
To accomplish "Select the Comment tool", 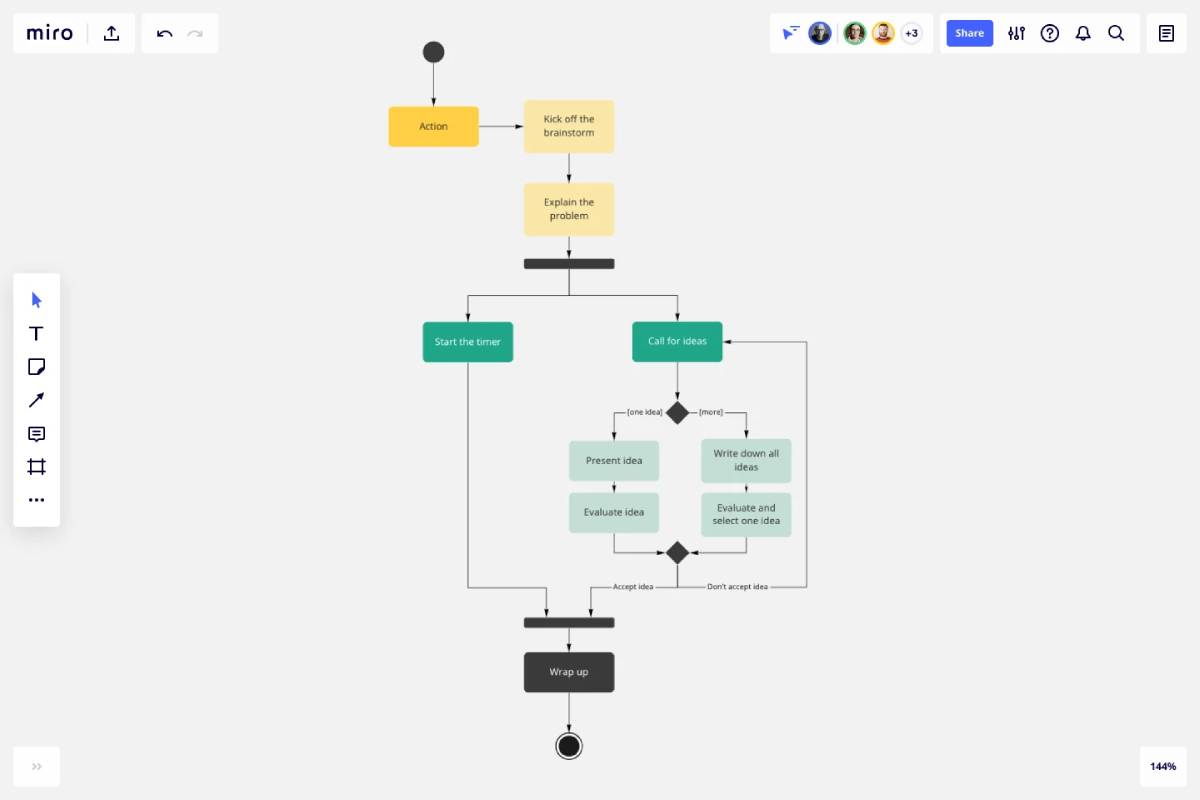I will 37,434.
